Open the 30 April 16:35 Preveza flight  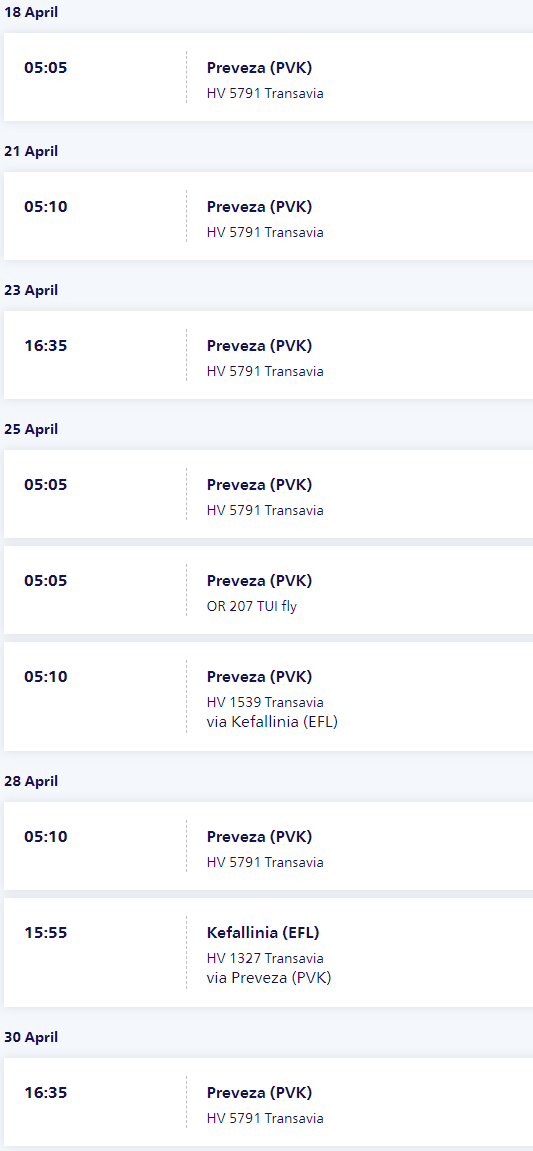pyautogui.click(x=269, y=1102)
